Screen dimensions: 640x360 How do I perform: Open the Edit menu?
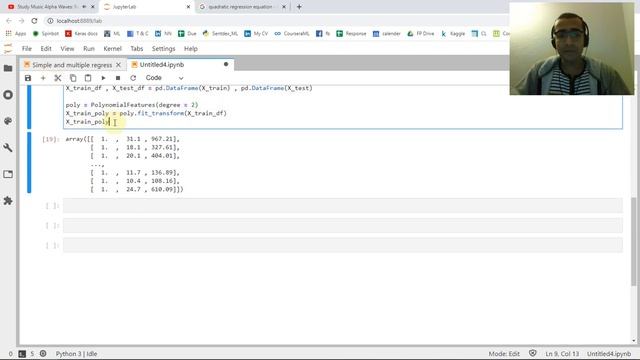[x=46, y=49]
